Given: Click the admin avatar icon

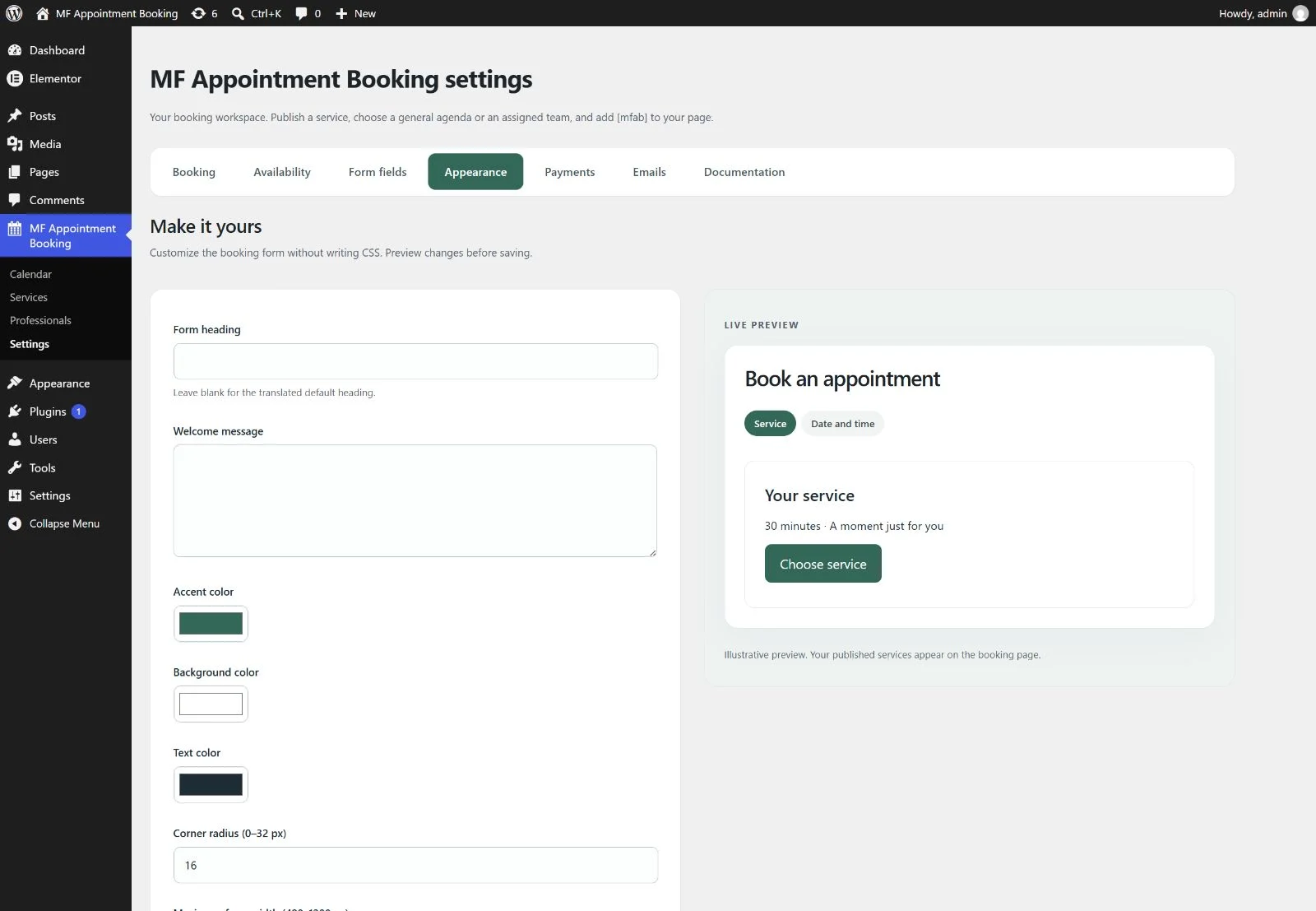Looking at the screenshot, I should coord(1300,13).
